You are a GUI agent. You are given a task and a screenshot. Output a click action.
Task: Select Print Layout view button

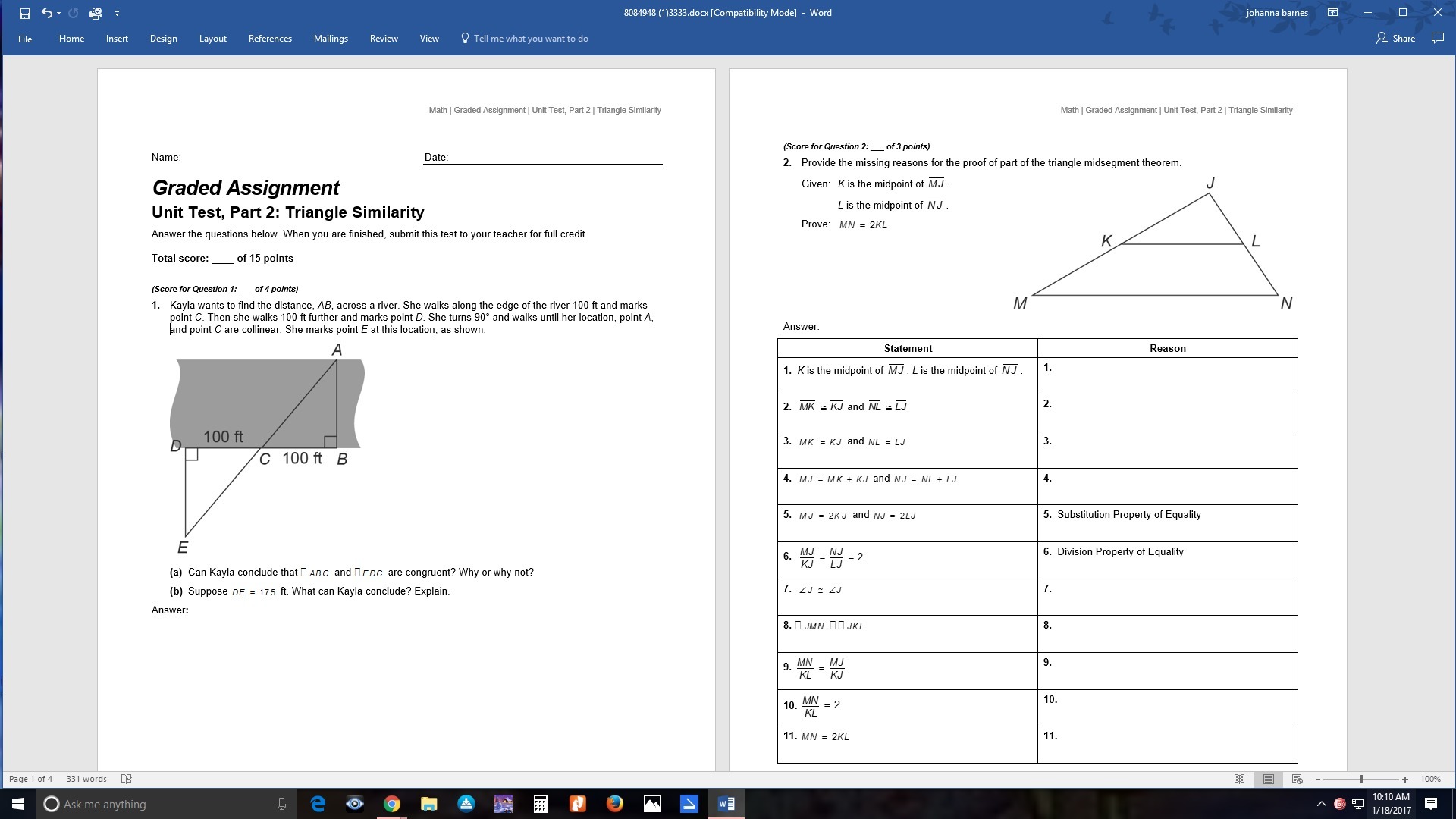point(1268,779)
